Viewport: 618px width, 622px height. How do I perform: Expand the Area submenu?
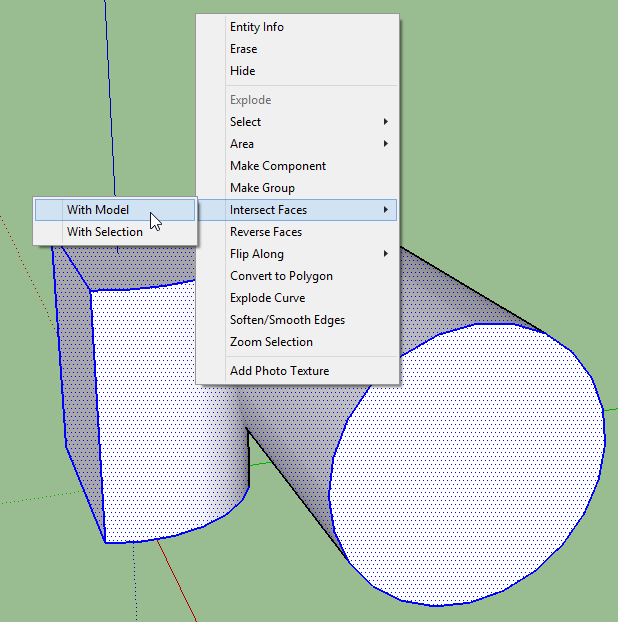coord(242,144)
